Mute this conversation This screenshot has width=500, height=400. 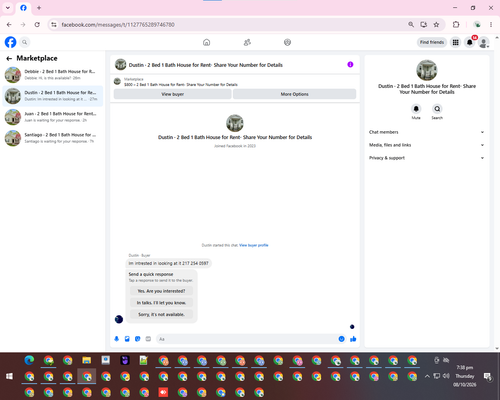[x=416, y=109]
